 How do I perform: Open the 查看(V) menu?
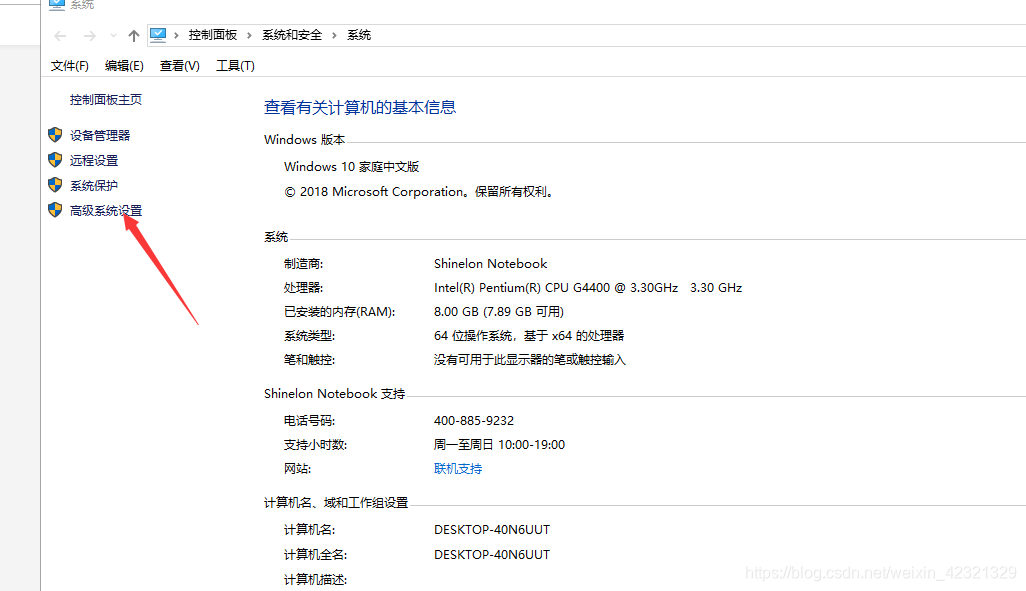179,65
